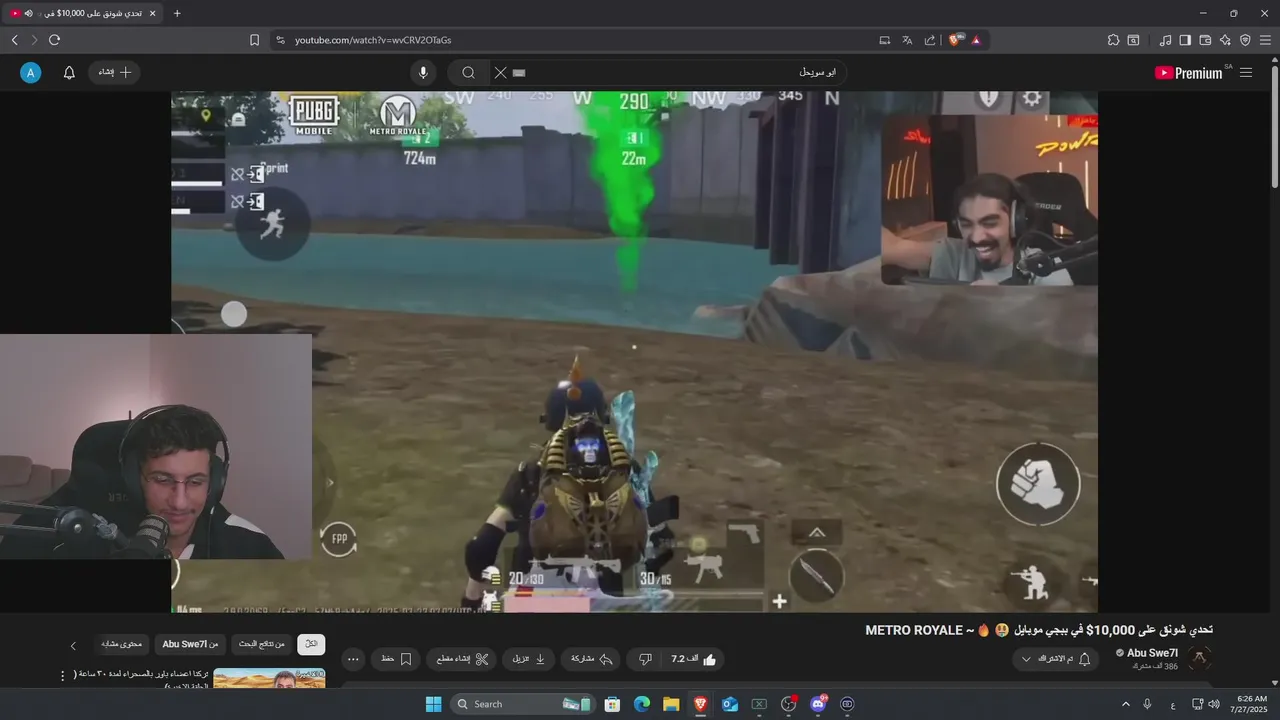
Task: Open Brave Rewards triangle icon
Action: (x=976, y=40)
